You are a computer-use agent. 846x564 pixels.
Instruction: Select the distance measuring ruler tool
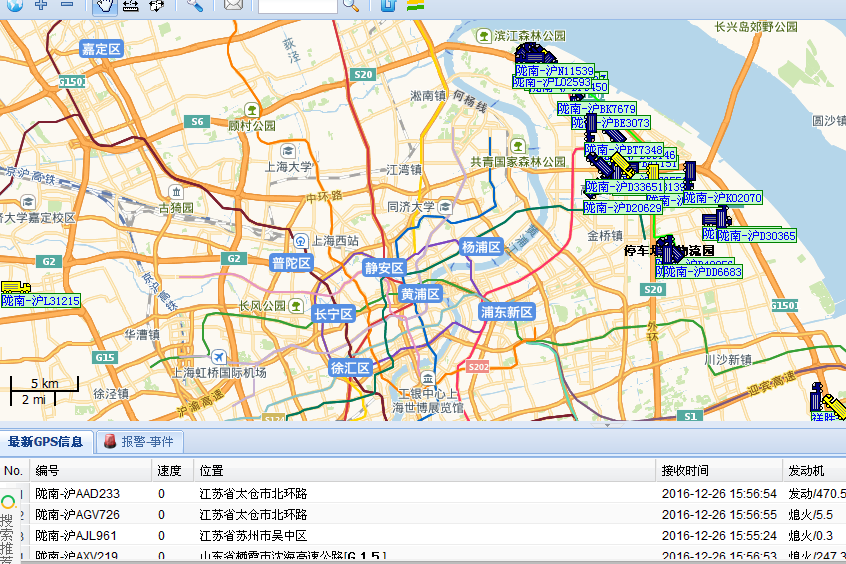130,6
